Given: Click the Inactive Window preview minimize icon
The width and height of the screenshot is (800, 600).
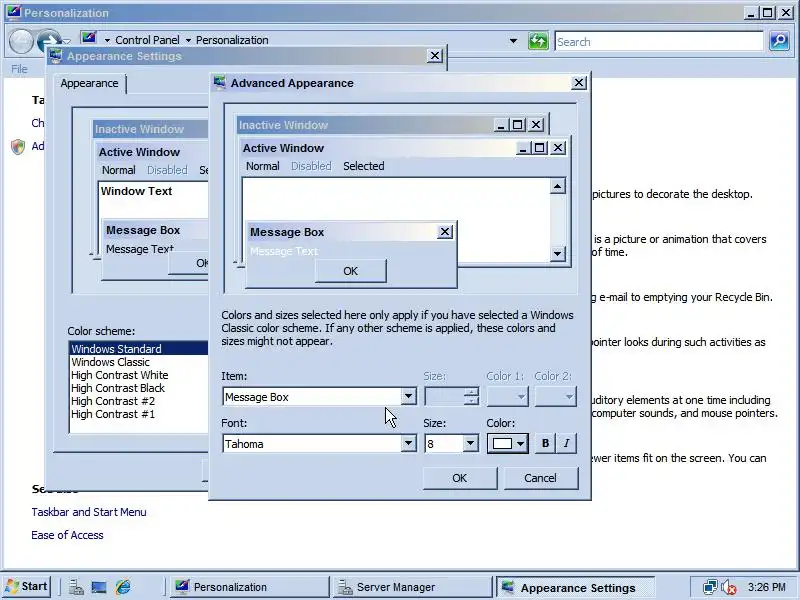Looking at the screenshot, I should click(x=500, y=125).
